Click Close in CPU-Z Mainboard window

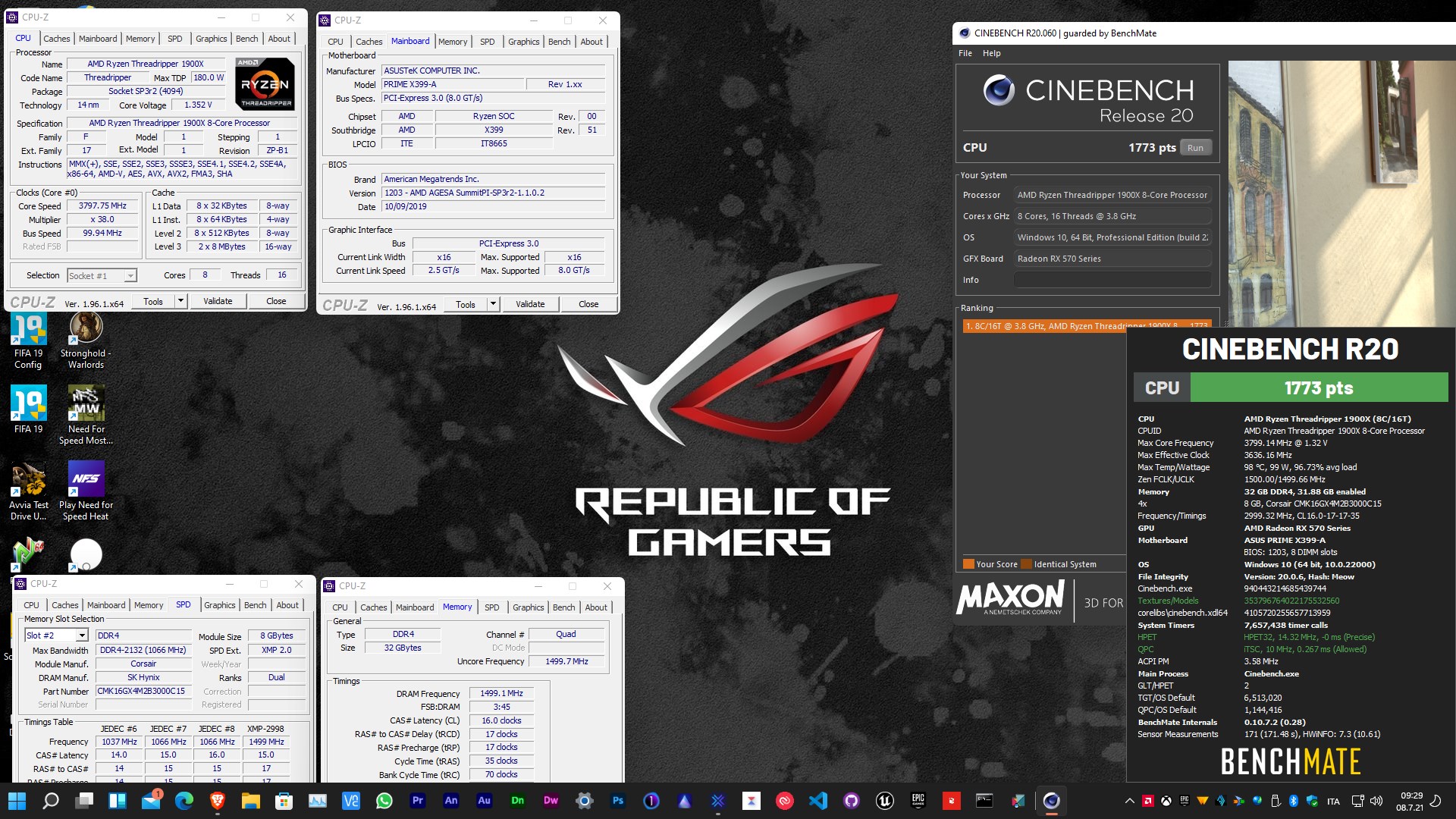click(x=588, y=304)
